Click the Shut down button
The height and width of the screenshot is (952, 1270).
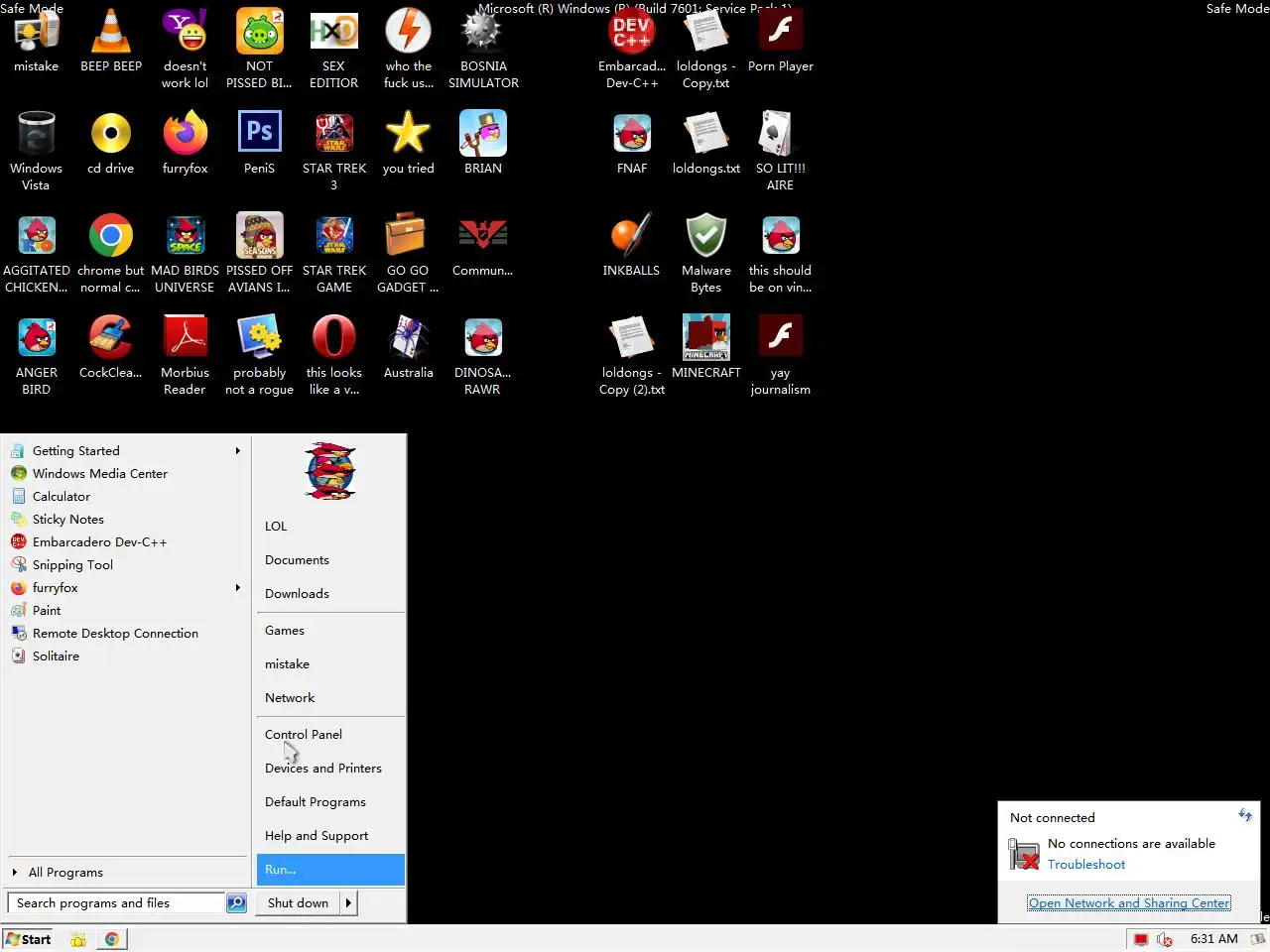pyautogui.click(x=298, y=902)
